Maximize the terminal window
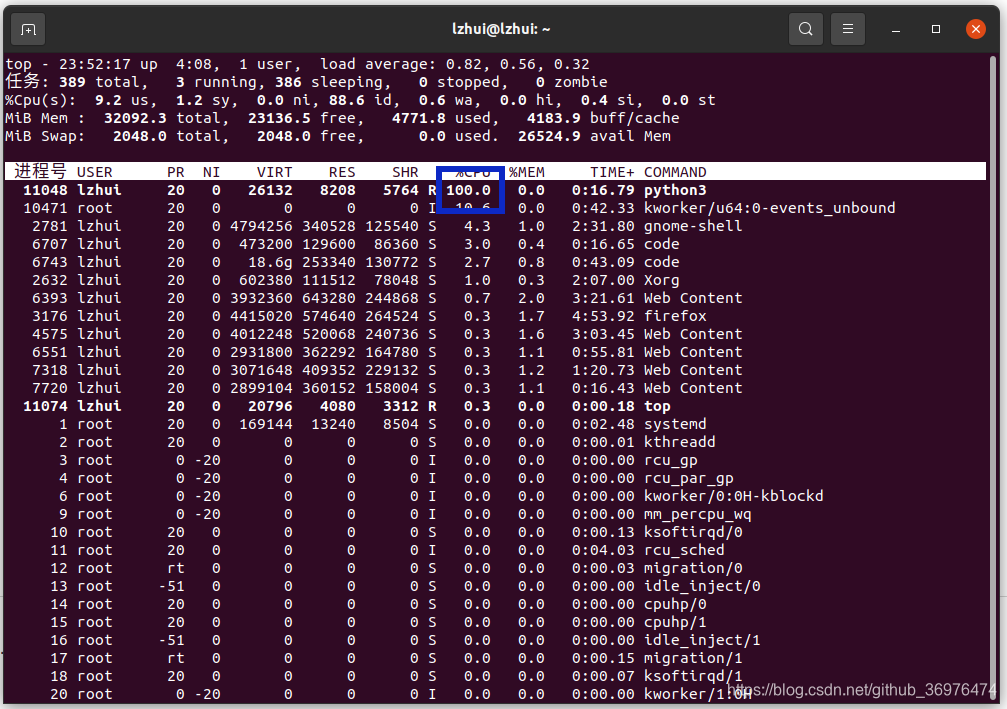 point(936,29)
